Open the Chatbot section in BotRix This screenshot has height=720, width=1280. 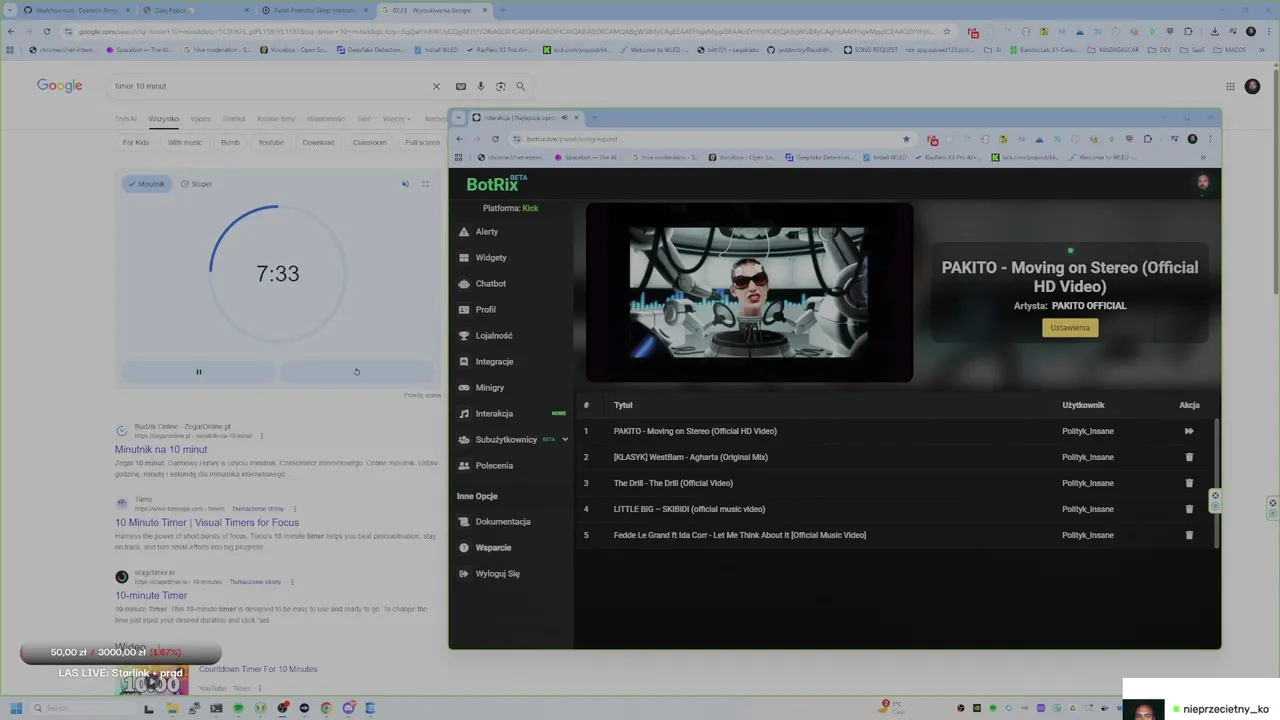coord(490,283)
